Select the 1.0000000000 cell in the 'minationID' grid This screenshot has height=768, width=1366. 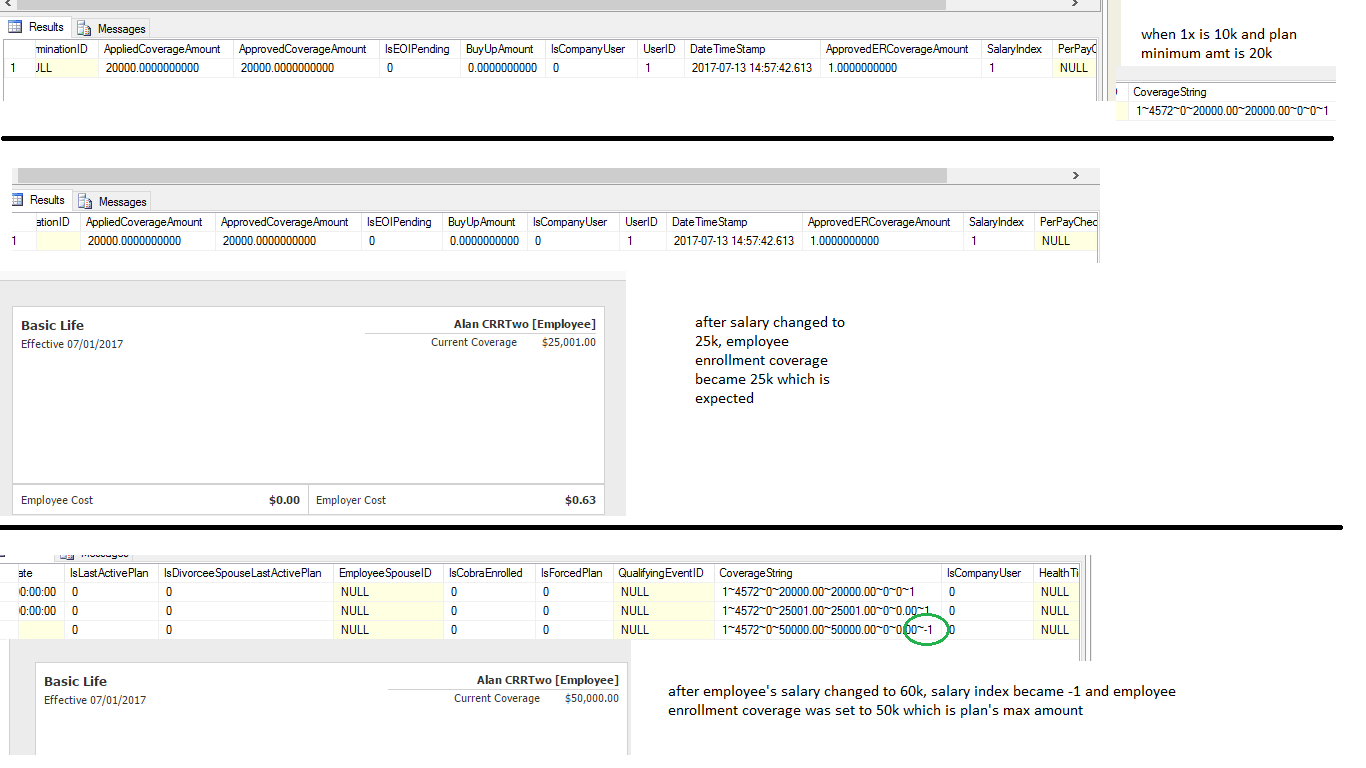coord(900,68)
